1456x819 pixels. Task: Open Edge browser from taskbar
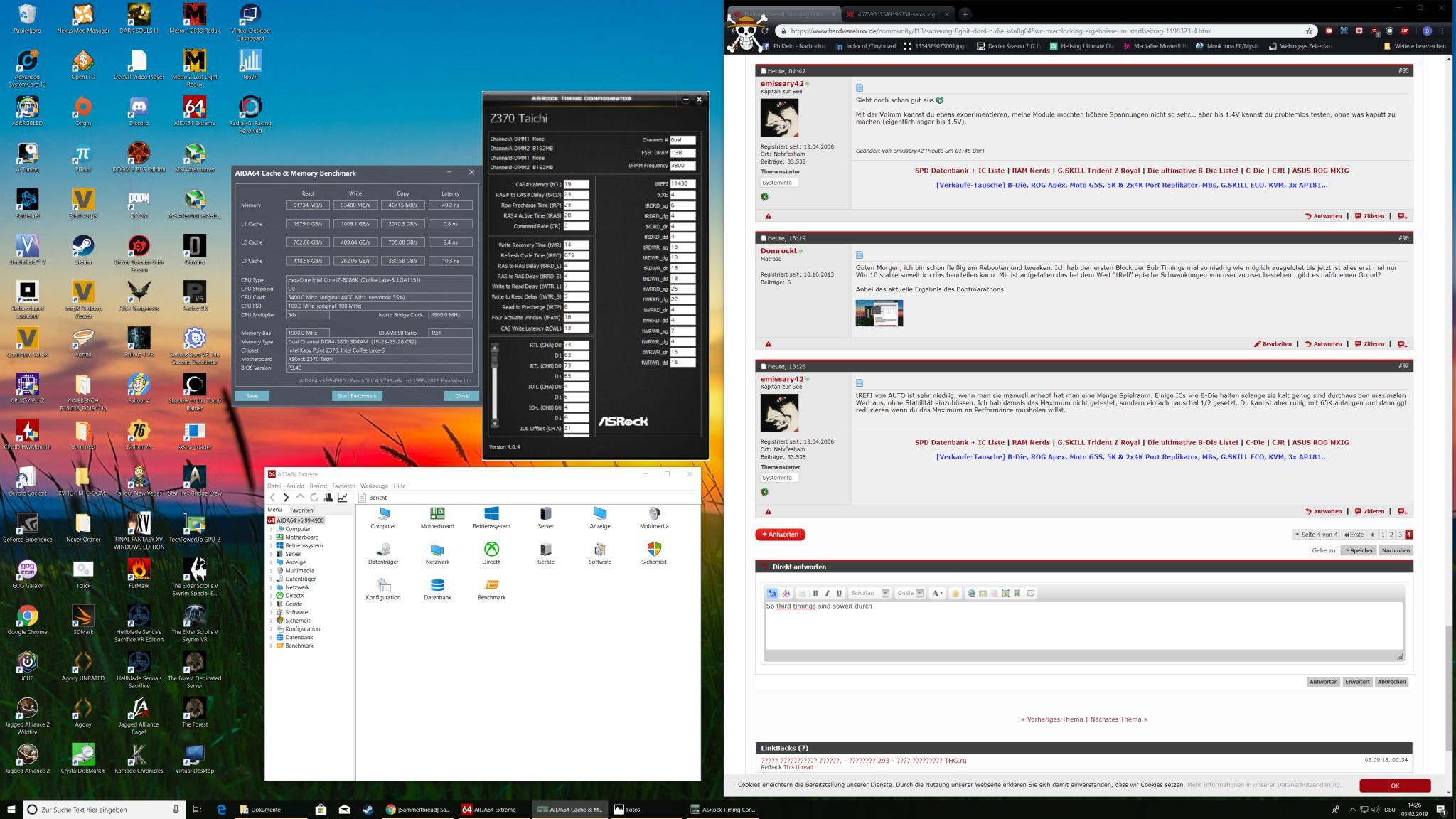tap(221, 809)
